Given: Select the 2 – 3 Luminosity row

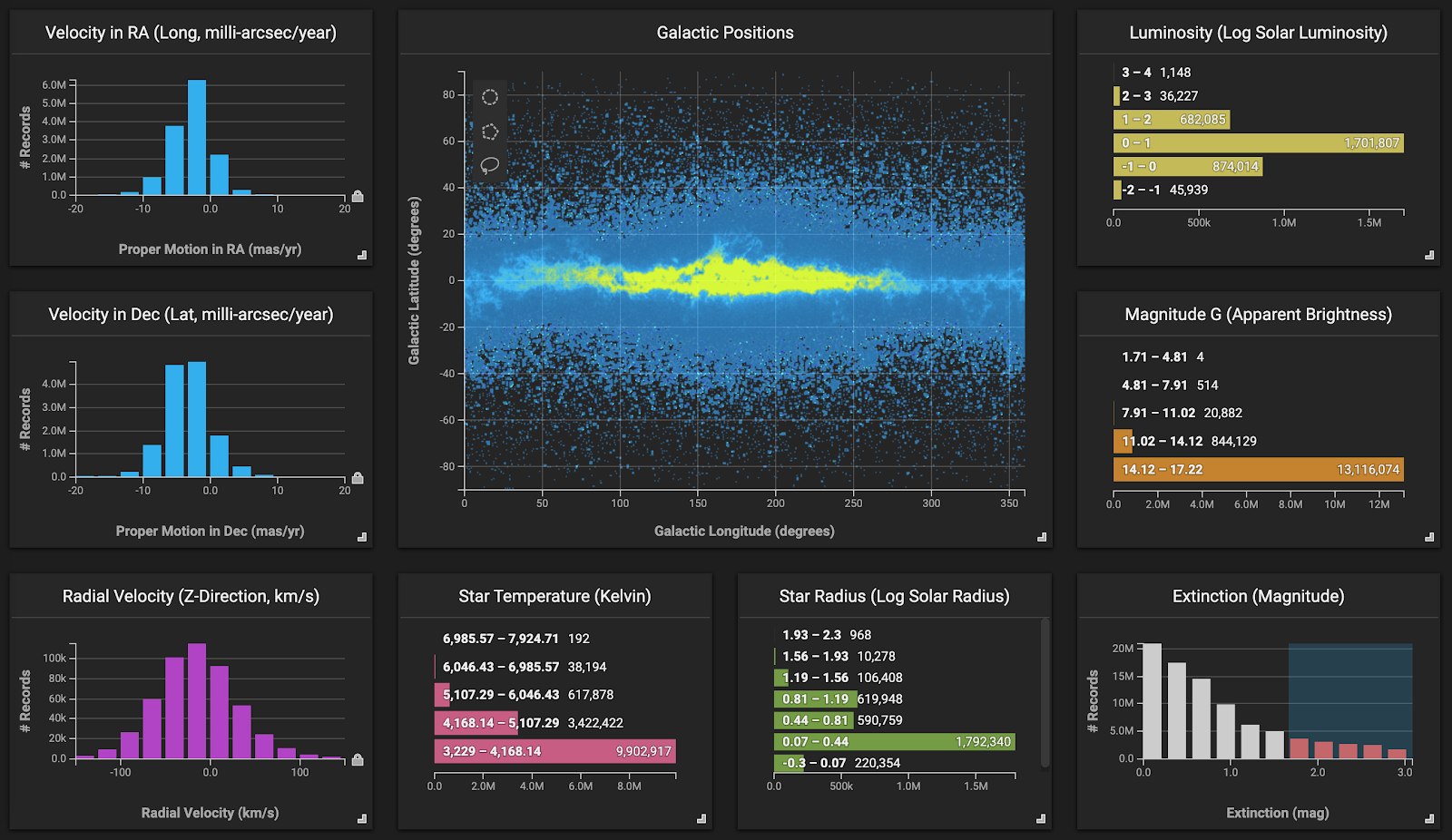Looking at the screenshot, I should tap(1259, 96).
